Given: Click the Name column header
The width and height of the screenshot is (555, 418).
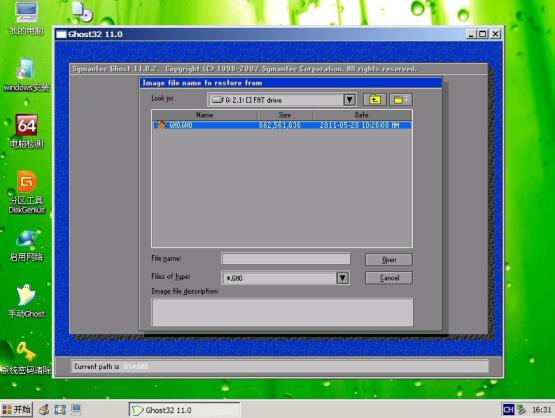Looking at the screenshot, I should point(205,115).
